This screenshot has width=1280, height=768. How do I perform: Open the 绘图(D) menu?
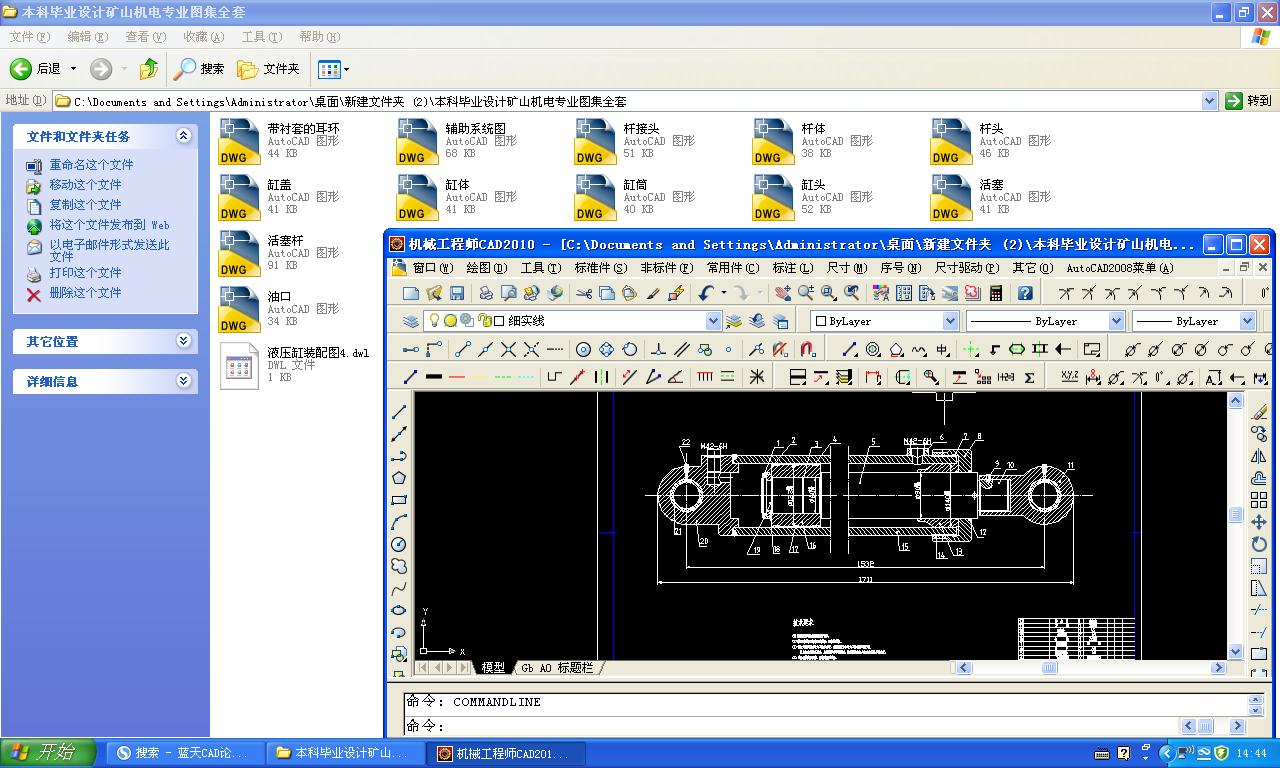pos(486,268)
